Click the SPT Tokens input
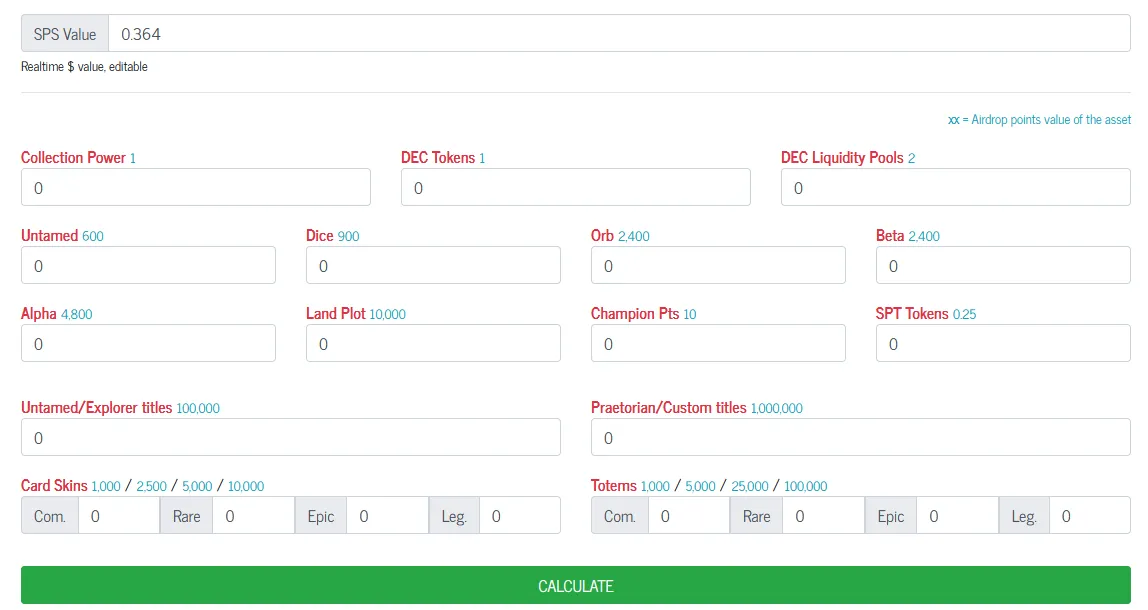The height and width of the screenshot is (610, 1148). click(x=1003, y=343)
